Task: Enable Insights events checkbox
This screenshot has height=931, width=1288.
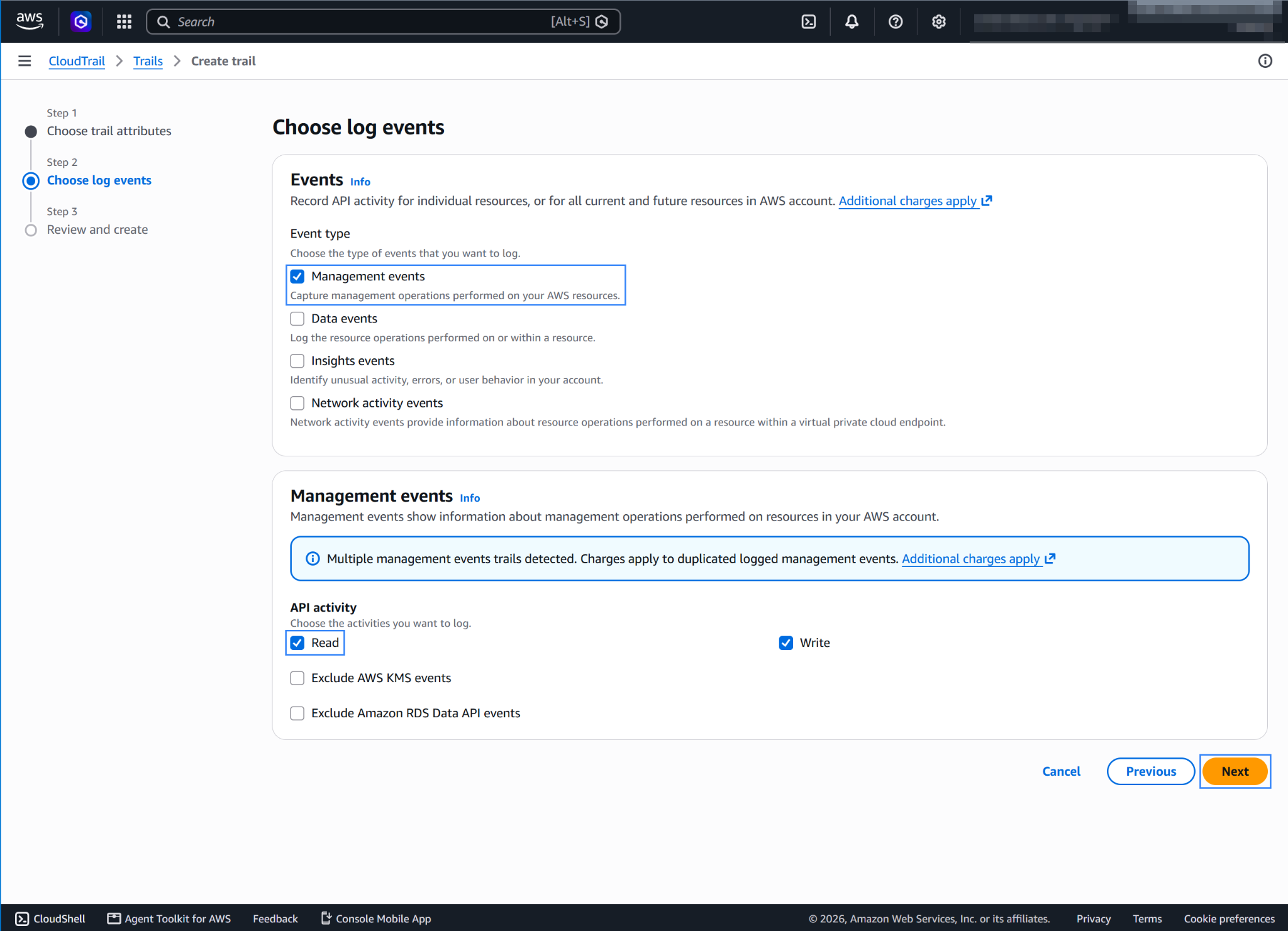Action: click(297, 361)
